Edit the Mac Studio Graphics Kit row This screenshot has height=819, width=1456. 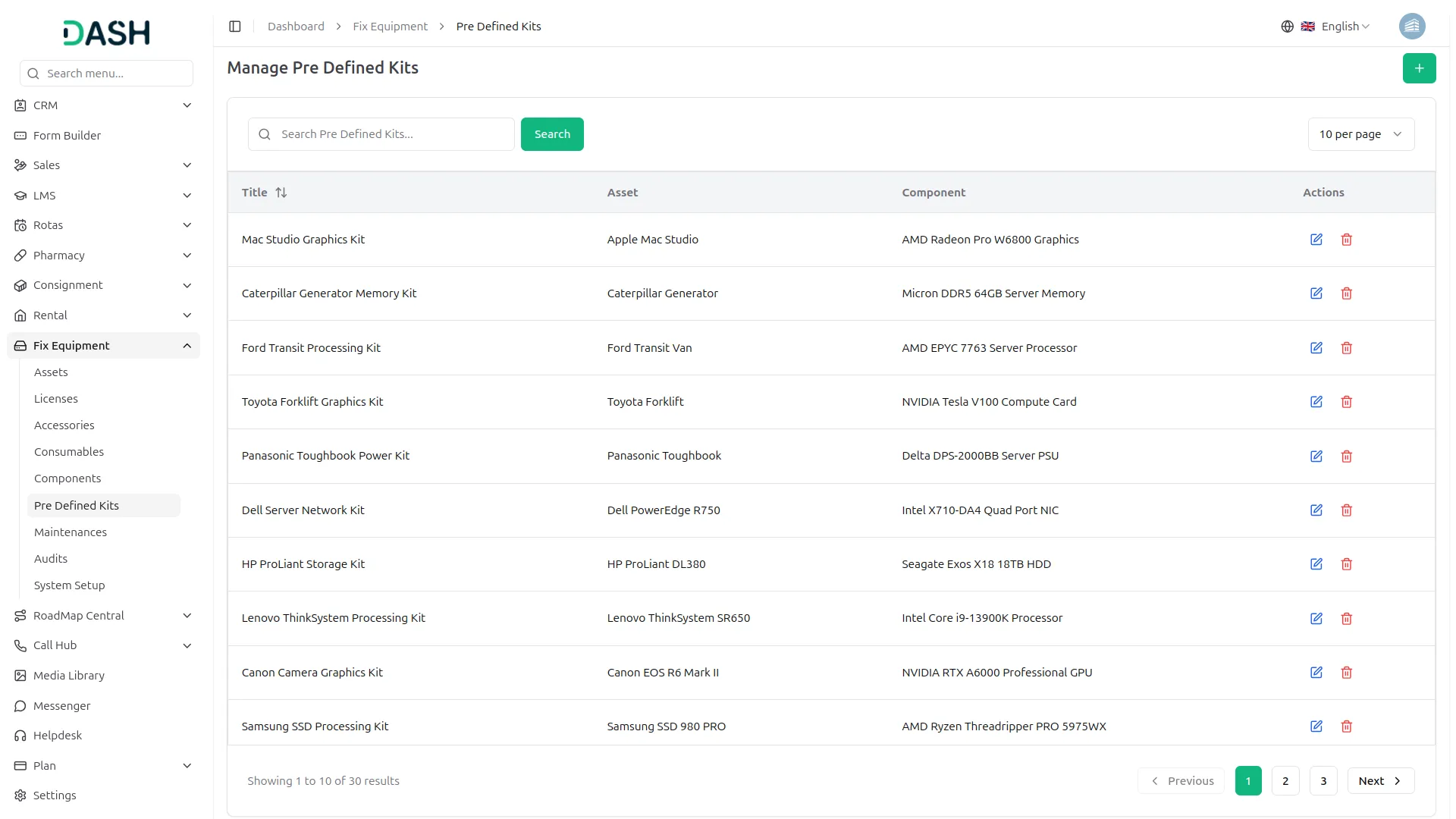pyautogui.click(x=1316, y=240)
